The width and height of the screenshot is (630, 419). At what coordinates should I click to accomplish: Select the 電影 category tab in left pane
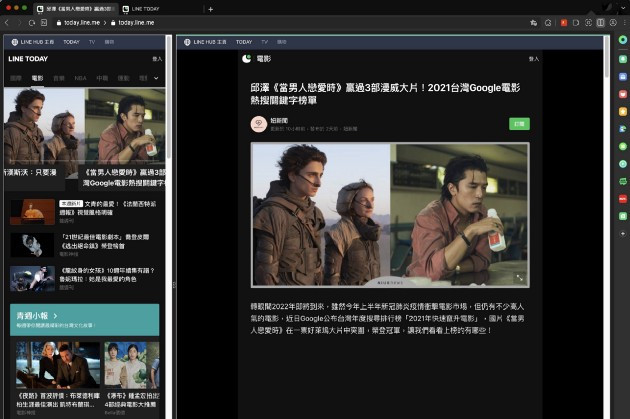tap(37, 78)
